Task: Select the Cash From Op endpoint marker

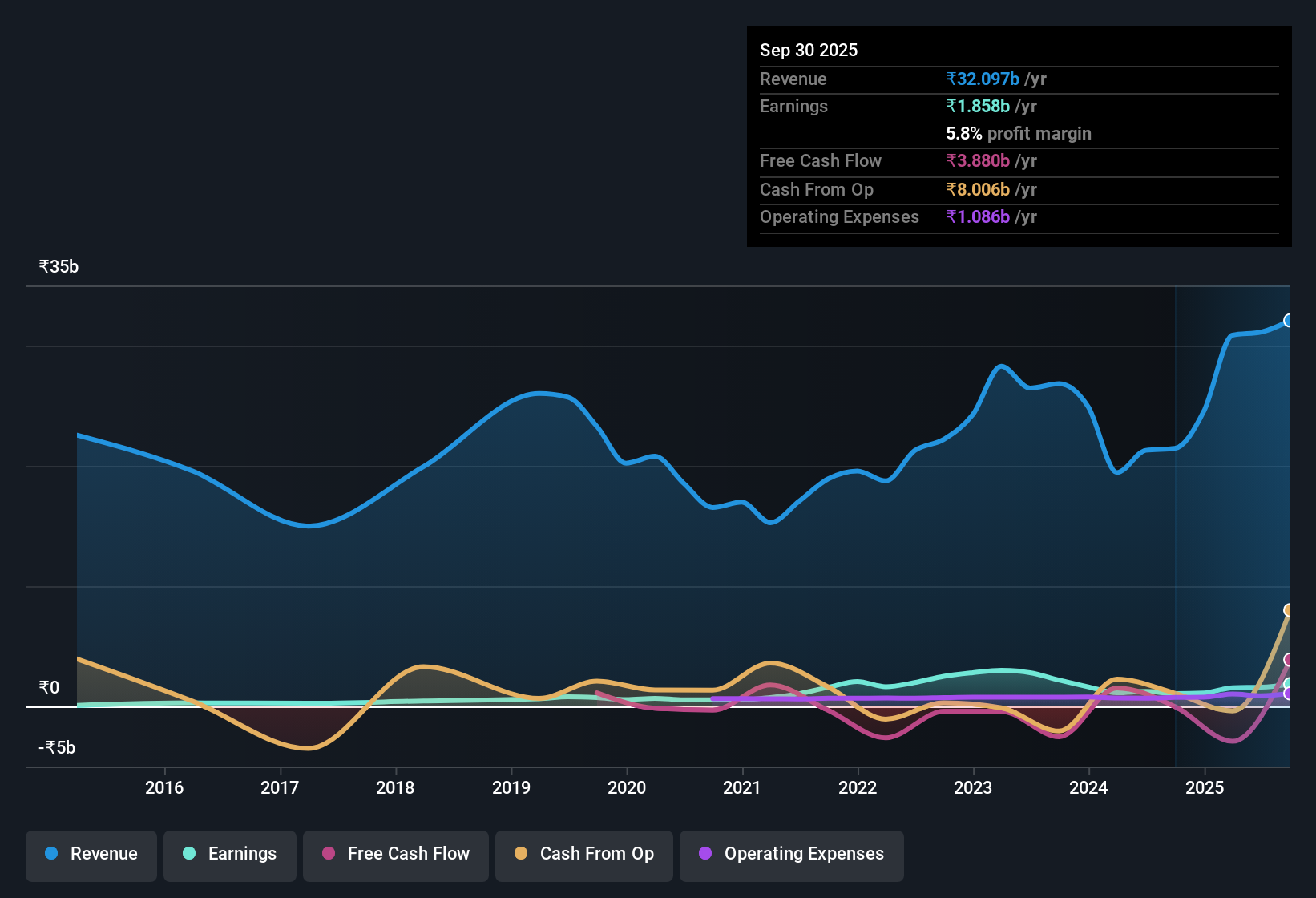Action: pos(1288,610)
